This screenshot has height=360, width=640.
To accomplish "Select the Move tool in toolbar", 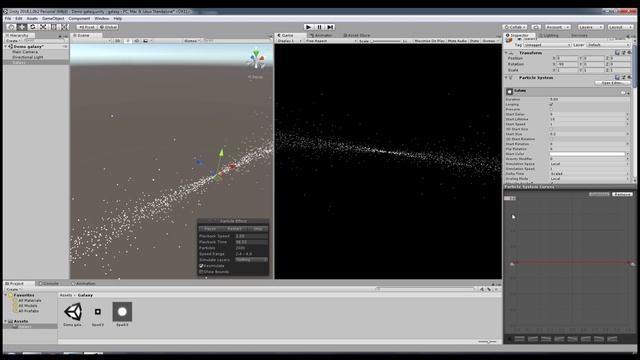I will (22, 27).
